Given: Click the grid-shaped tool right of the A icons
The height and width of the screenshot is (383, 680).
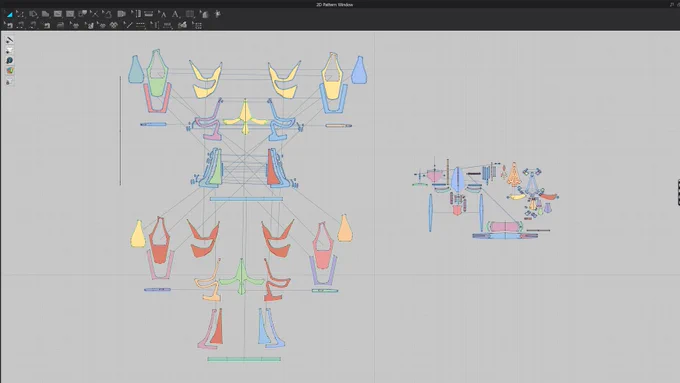Looking at the screenshot, I should (x=190, y=14).
